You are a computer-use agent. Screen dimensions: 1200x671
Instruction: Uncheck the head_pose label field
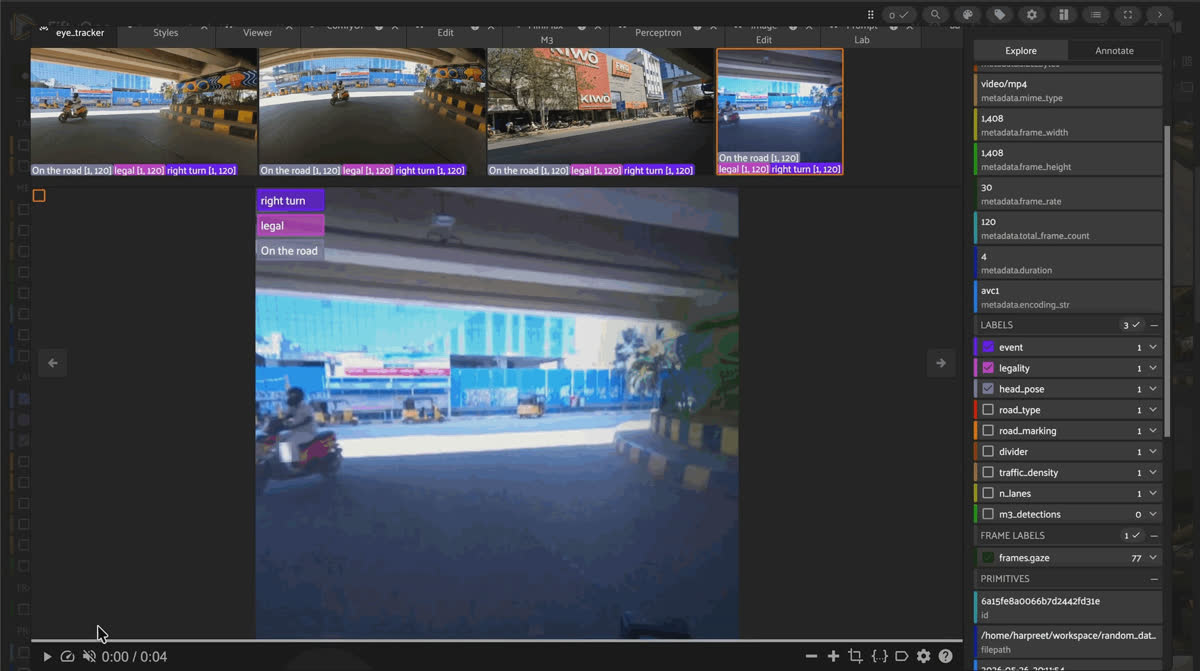tap(988, 389)
